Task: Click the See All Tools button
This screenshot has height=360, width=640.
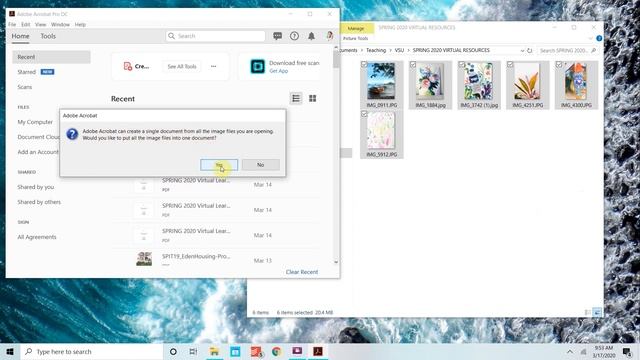Action: click(x=182, y=66)
